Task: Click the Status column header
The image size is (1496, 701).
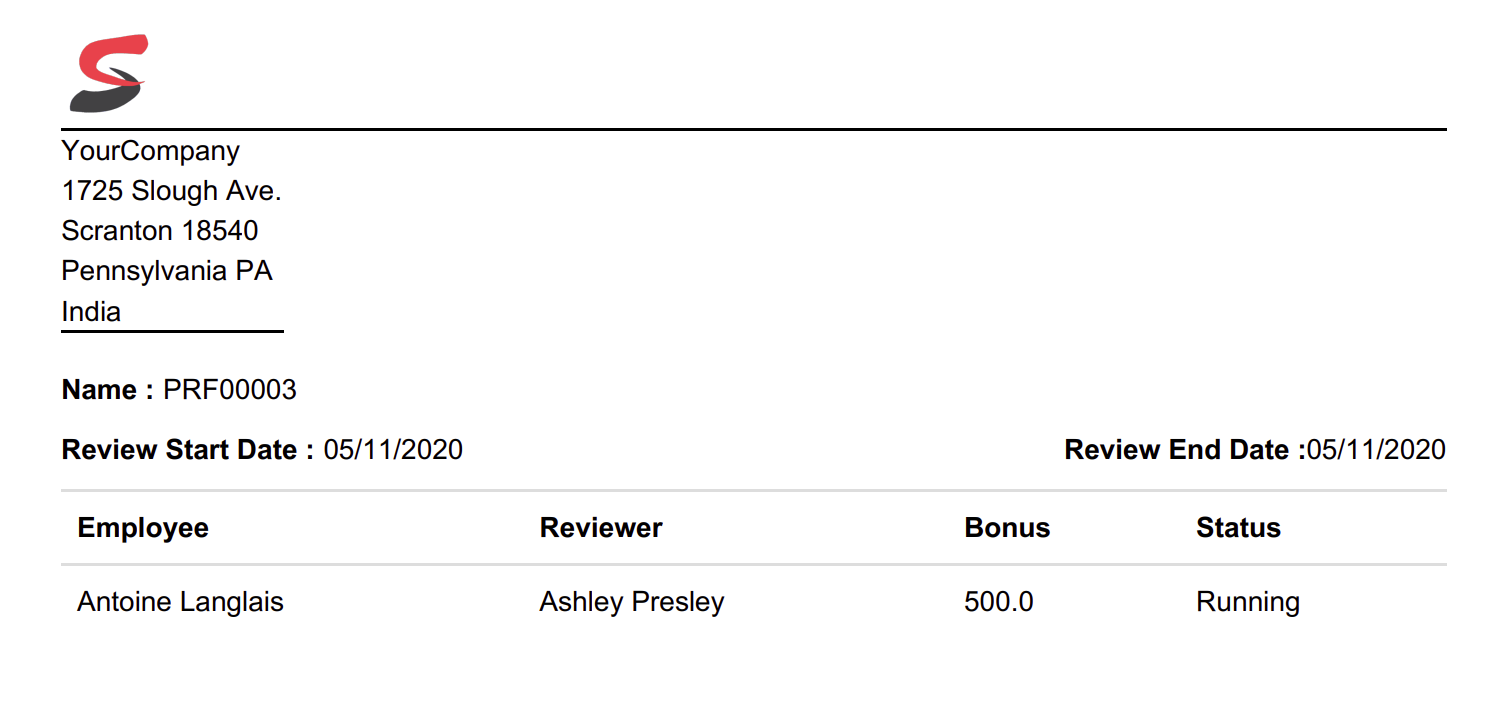Action: 1238,528
